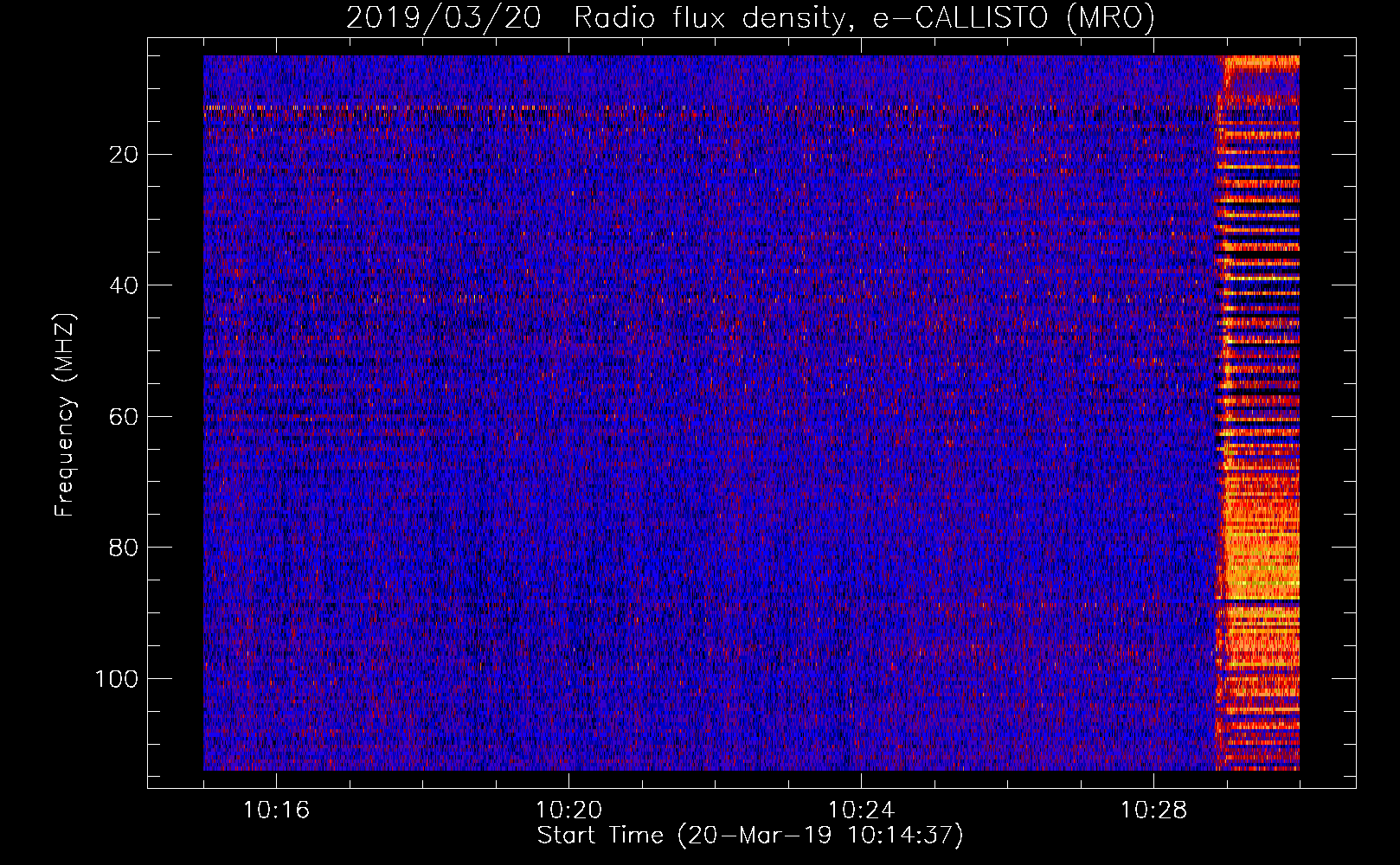Image resolution: width=1400 pixels, height=865 pixels.
Task: Click the '80' frequency tick label
Action: click(x=125, y=548)
